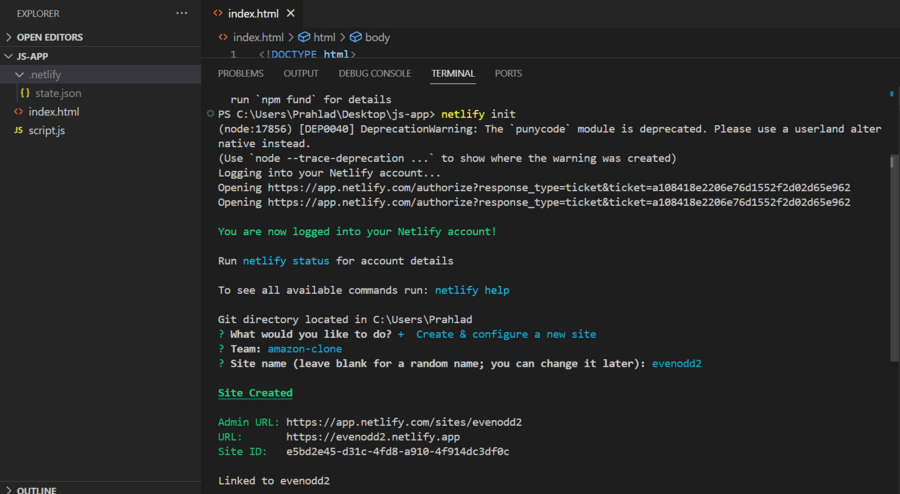Open the Admin URL link for evenodd2
The width and height of the screenshot is (900, 494).
tap(404, 422)
